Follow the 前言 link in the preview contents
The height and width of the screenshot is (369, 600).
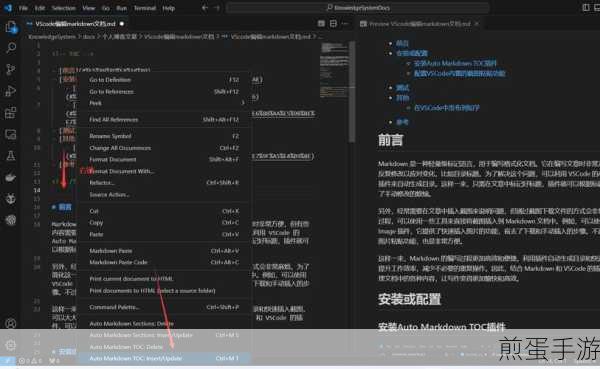[x=402, y=43]
